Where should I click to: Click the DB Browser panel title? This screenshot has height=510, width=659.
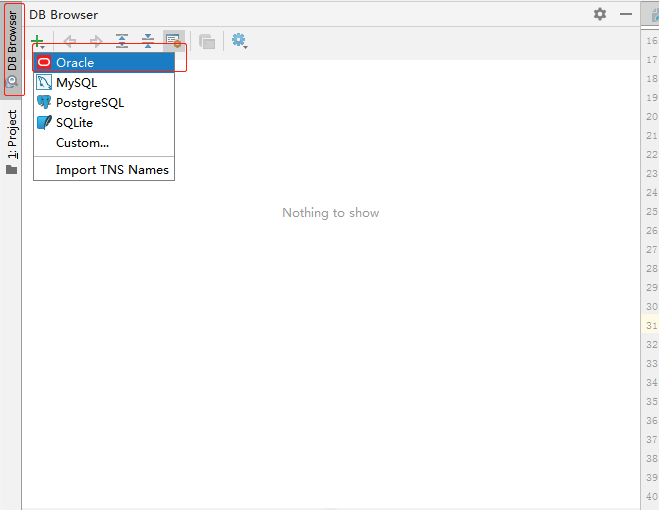pyautogui.click(x=63, y=15)
